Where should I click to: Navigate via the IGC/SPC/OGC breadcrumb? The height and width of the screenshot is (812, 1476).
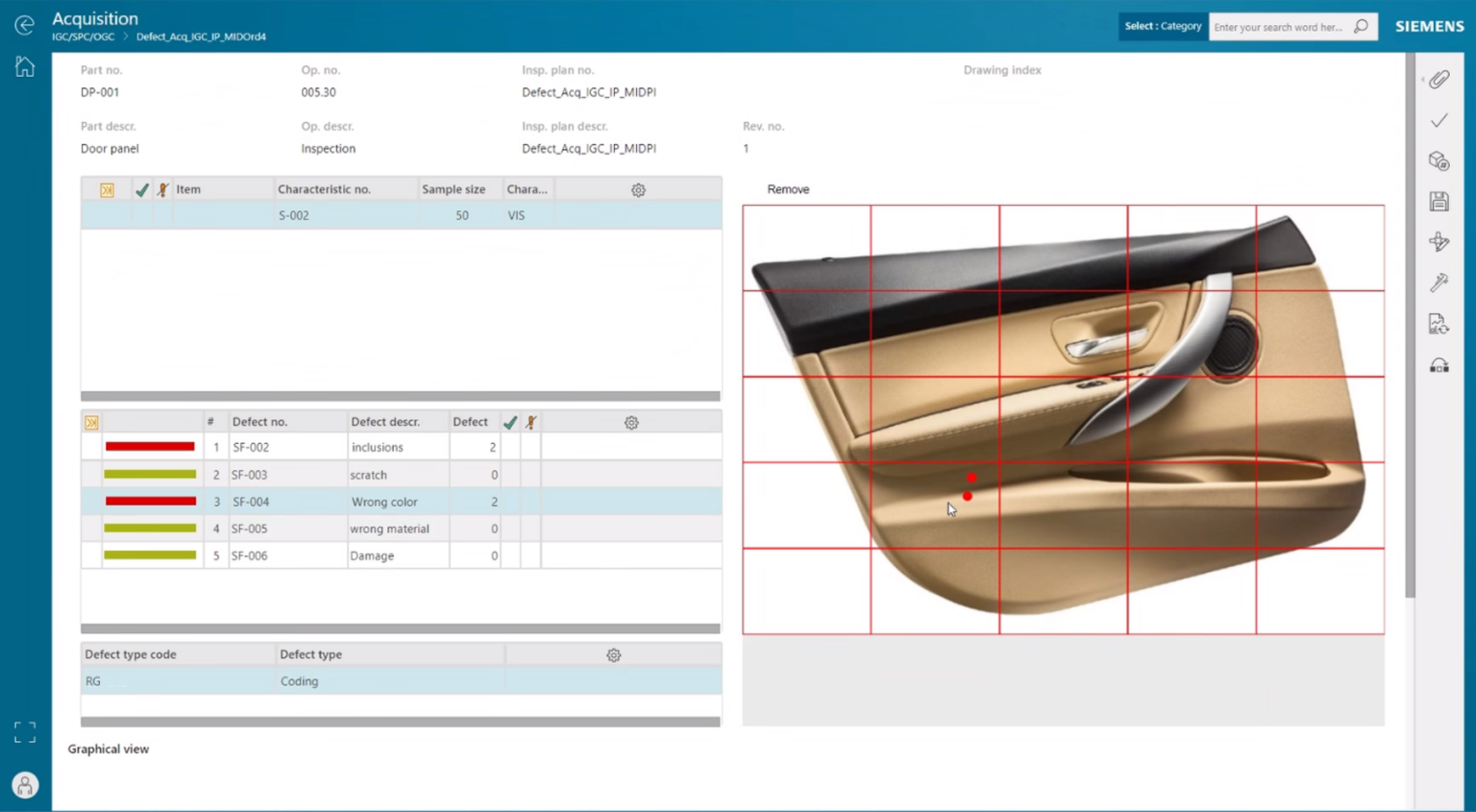coord(83,36)
